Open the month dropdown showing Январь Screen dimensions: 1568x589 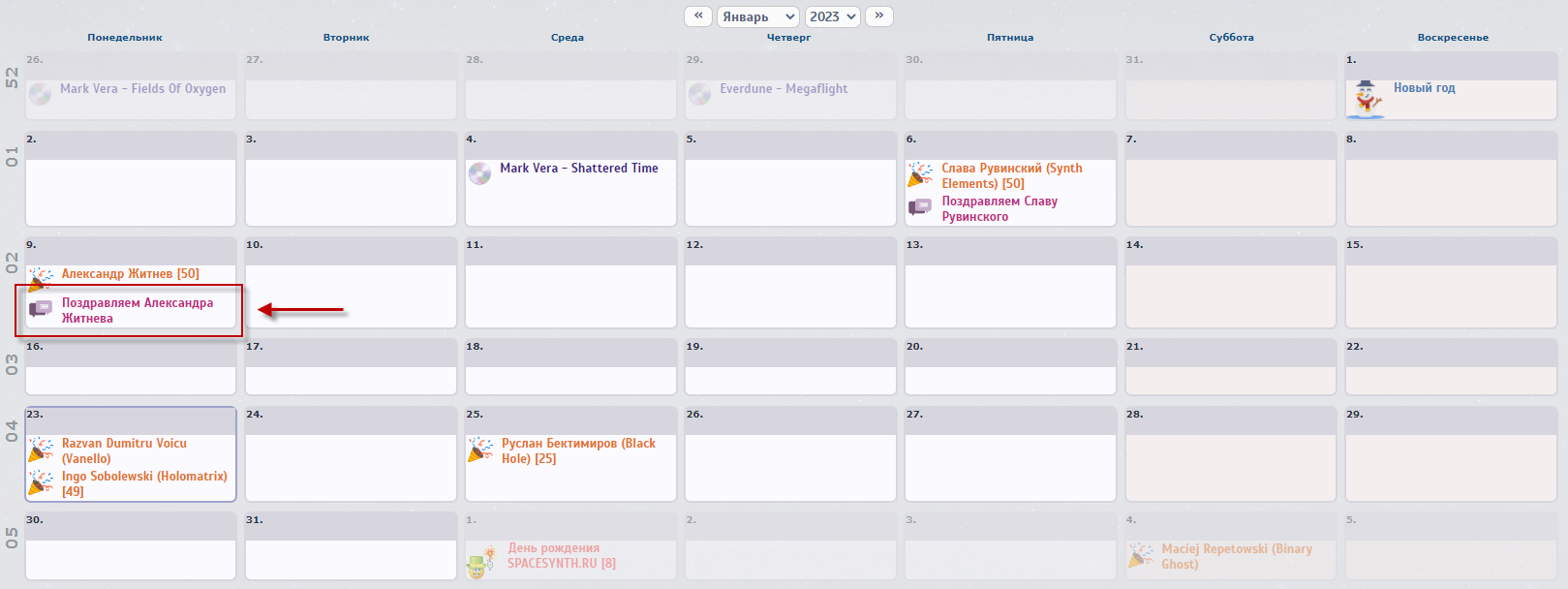click(x=758, y=16)
